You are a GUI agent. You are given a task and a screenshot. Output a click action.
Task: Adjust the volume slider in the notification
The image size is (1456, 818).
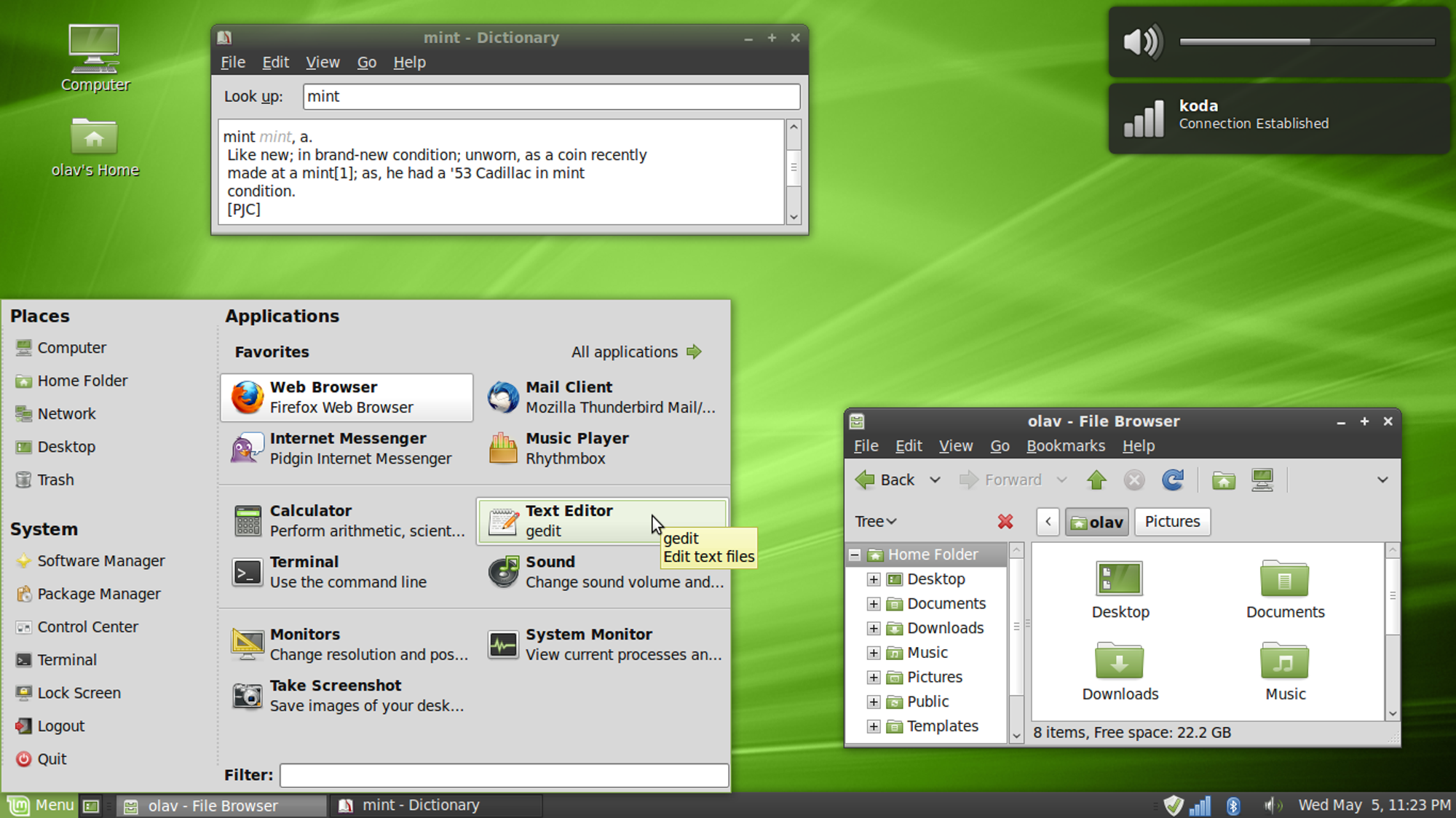[x=1308, y=42]
